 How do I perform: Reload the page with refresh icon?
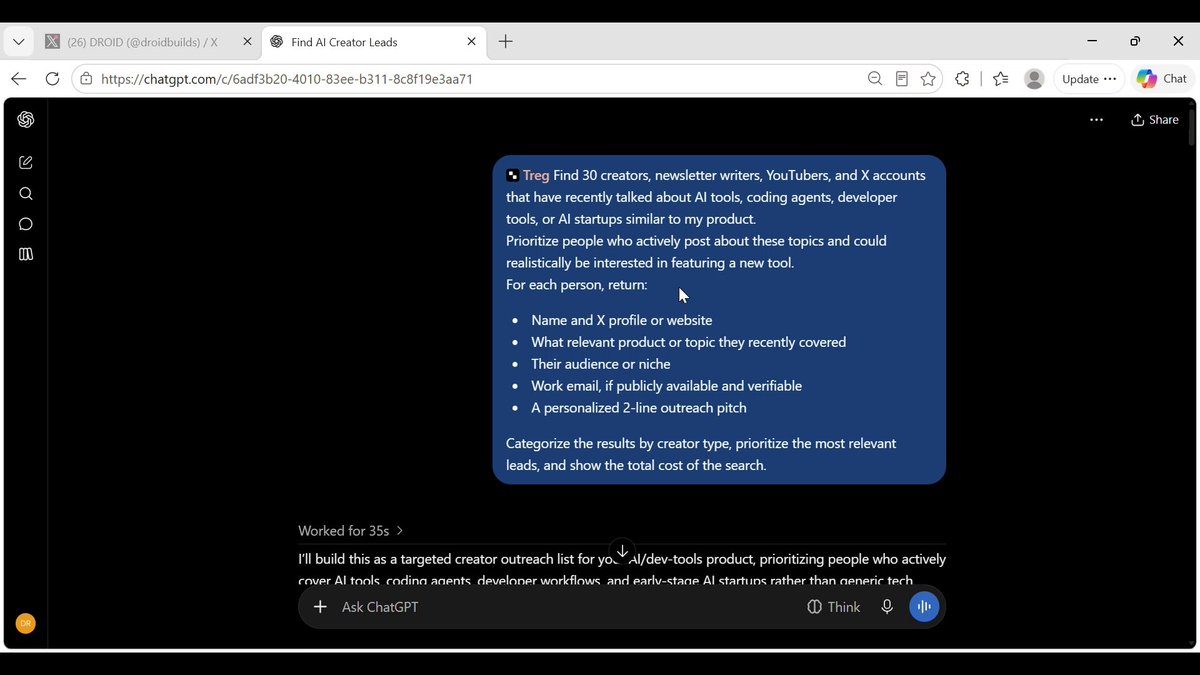point(52,79)
